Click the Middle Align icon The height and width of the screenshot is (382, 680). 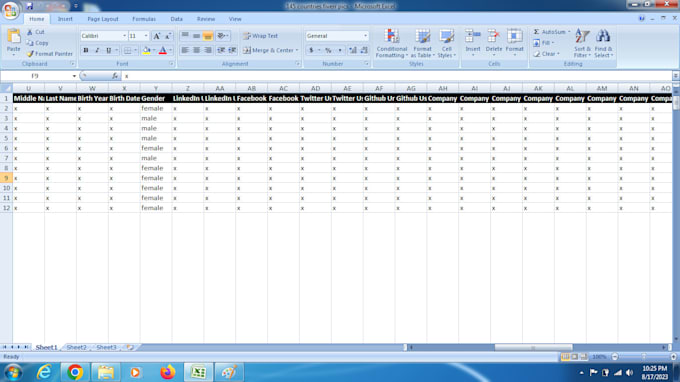coord(196,36)
